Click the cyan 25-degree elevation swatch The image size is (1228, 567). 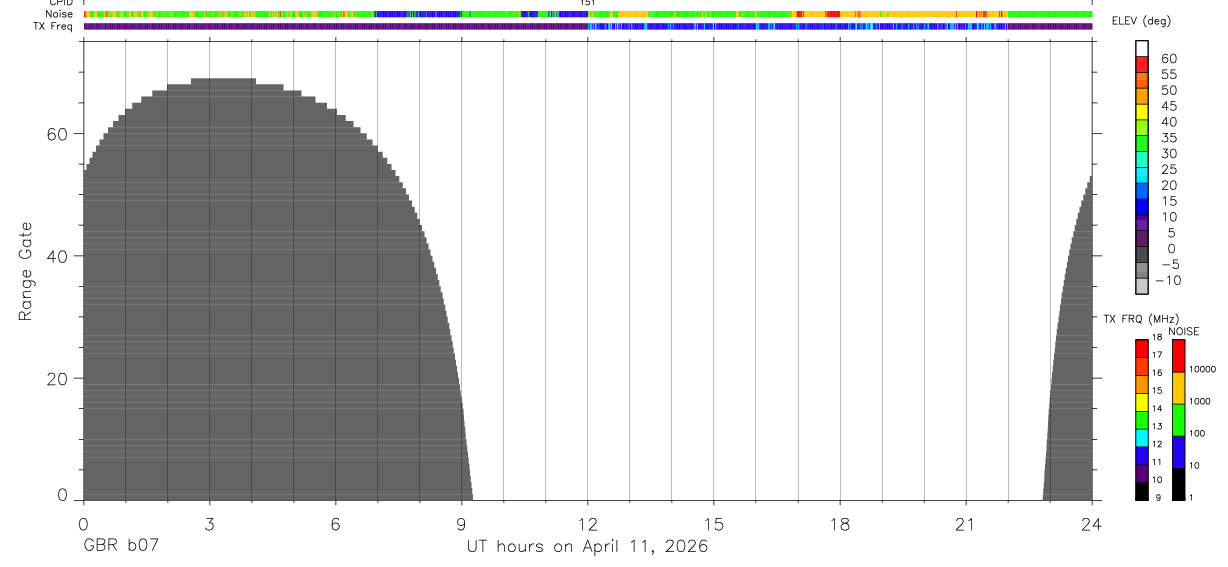coord(1142,175)
